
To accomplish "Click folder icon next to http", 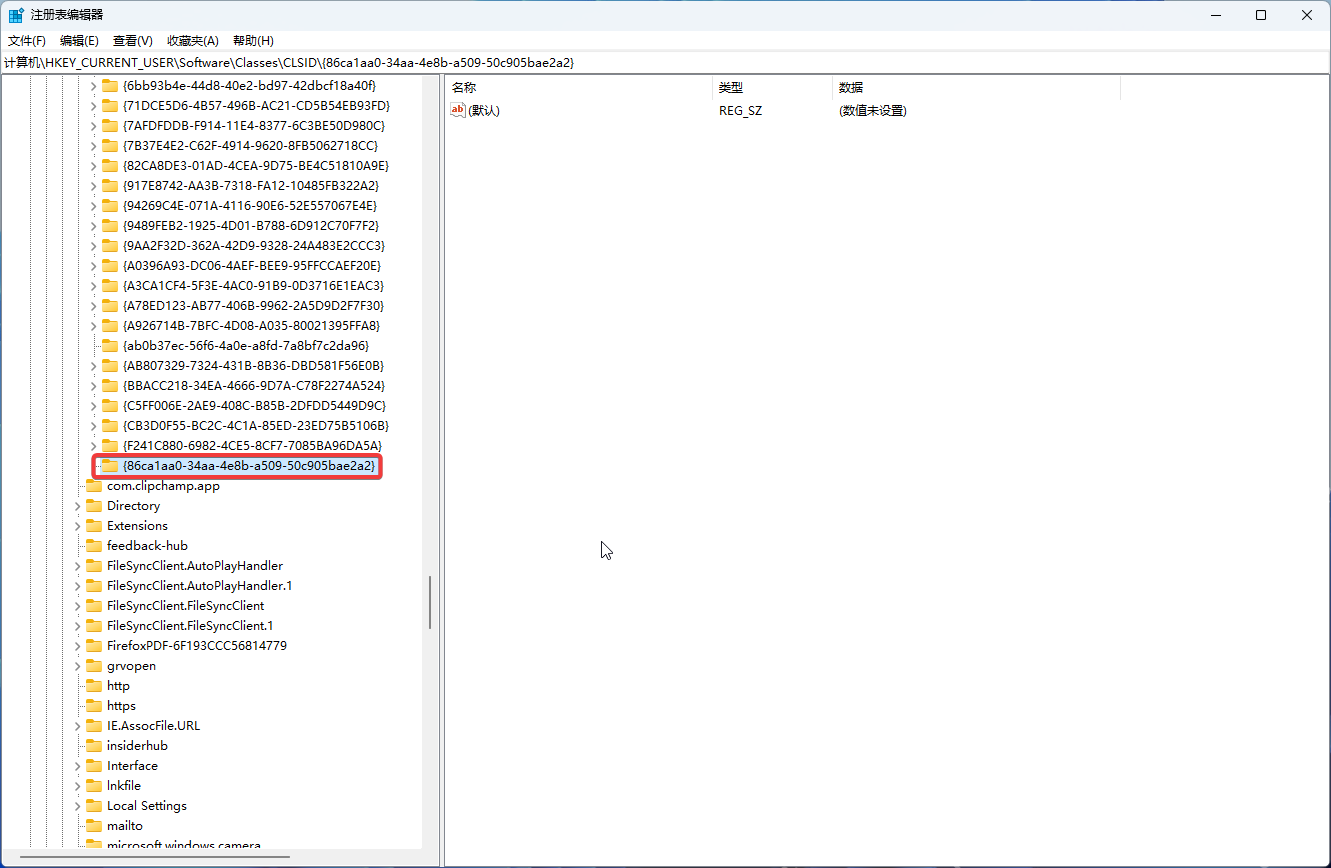I will [94, 686].
